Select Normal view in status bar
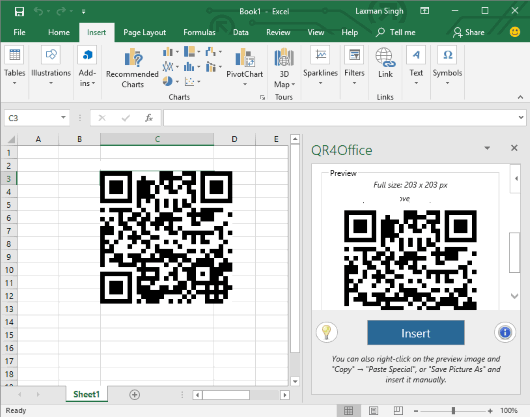Screen dimensions: 530x417 tap(348, 410)
